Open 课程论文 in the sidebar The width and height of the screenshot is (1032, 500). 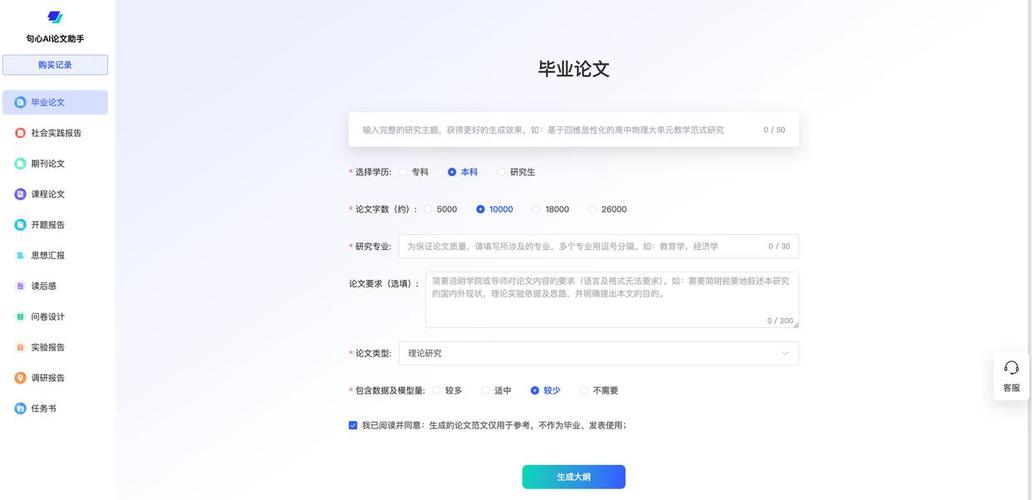(x=55, y=194)
